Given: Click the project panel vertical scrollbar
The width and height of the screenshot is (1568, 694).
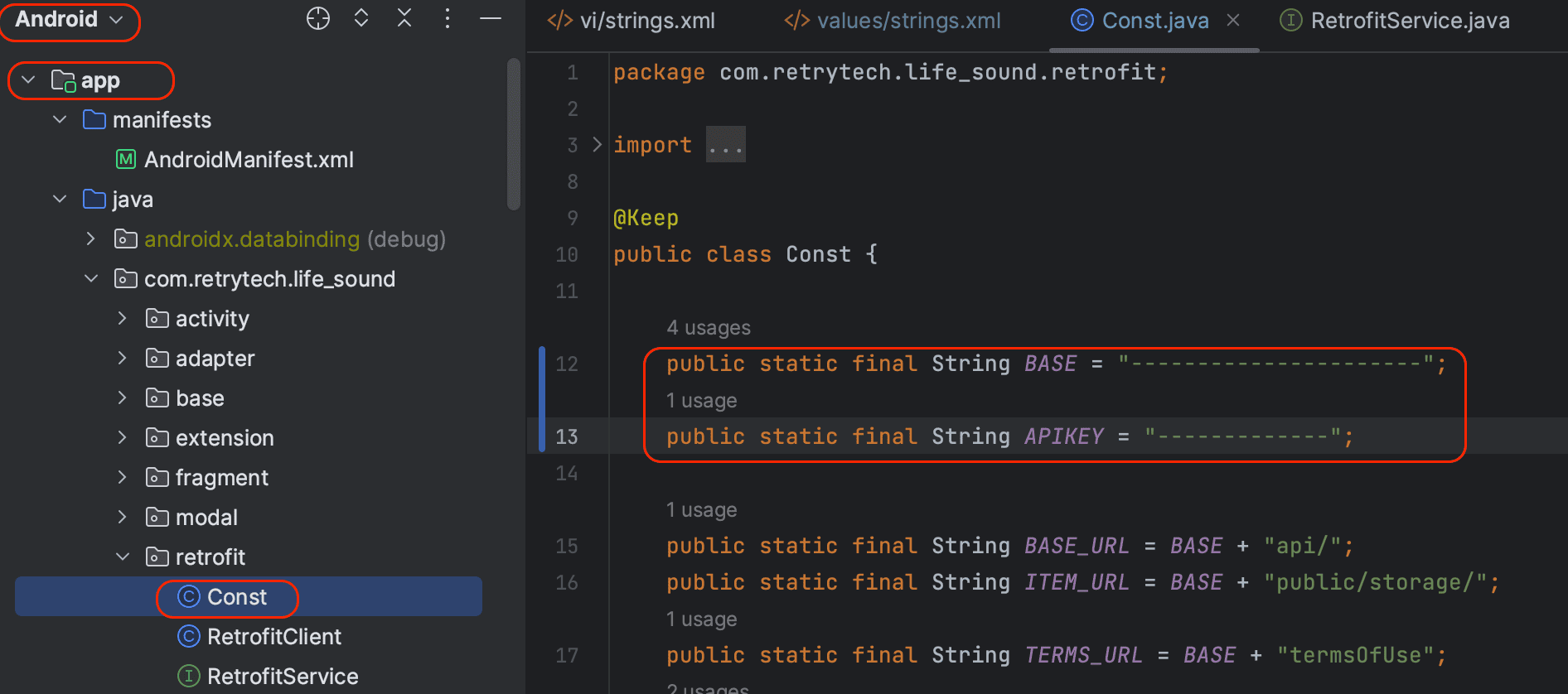Looking at the screenshot, I should [x=514, y=133].
